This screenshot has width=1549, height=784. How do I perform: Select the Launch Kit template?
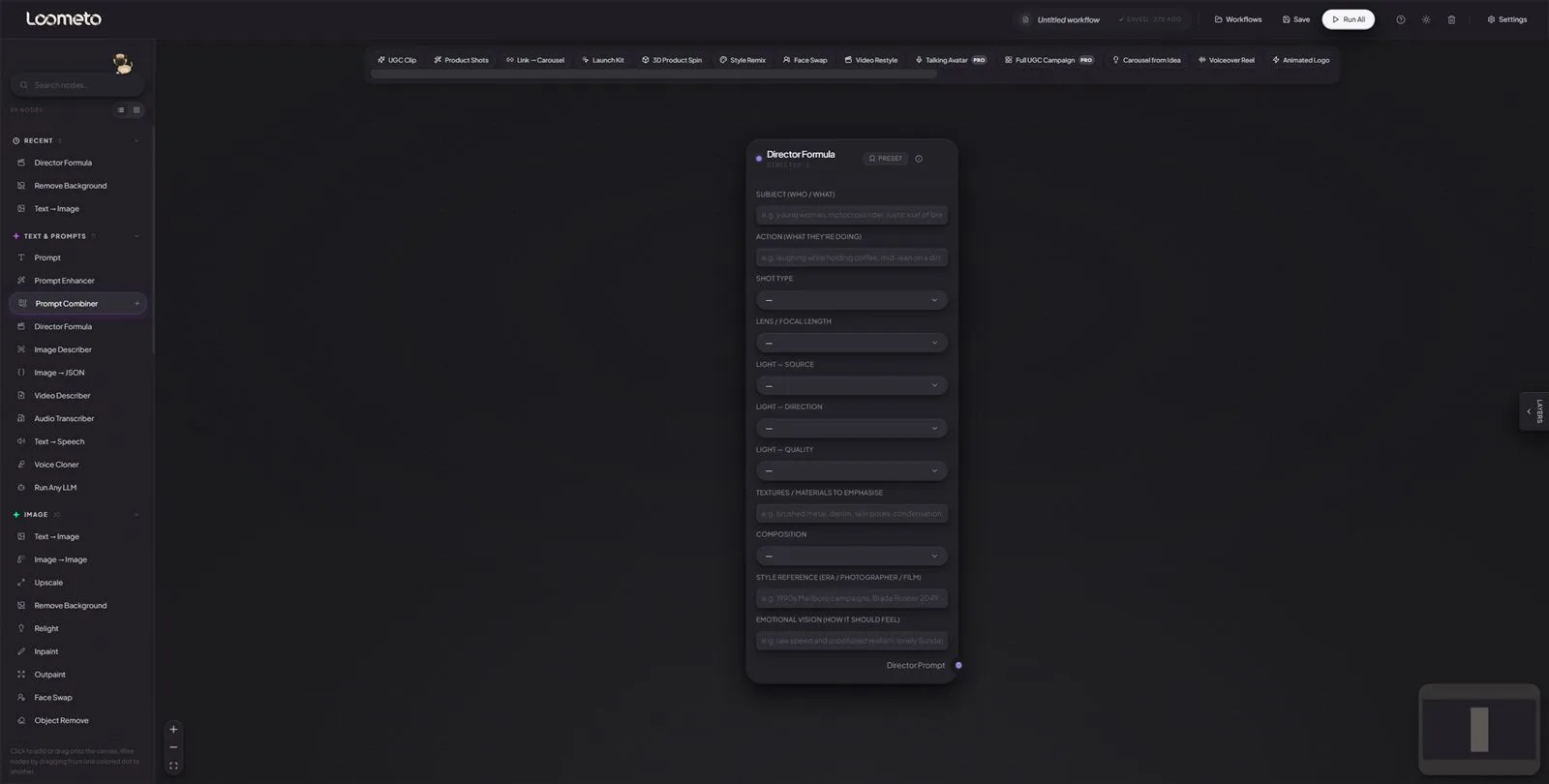click(x=602, y=60)
